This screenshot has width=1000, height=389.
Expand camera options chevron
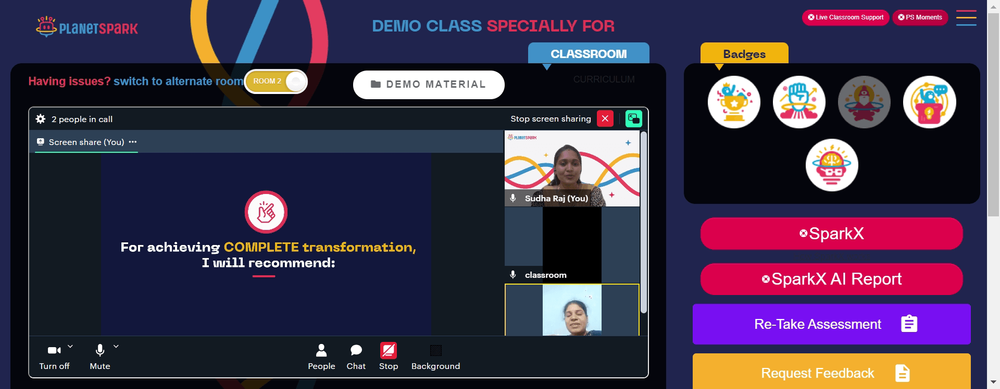[70, 346]
